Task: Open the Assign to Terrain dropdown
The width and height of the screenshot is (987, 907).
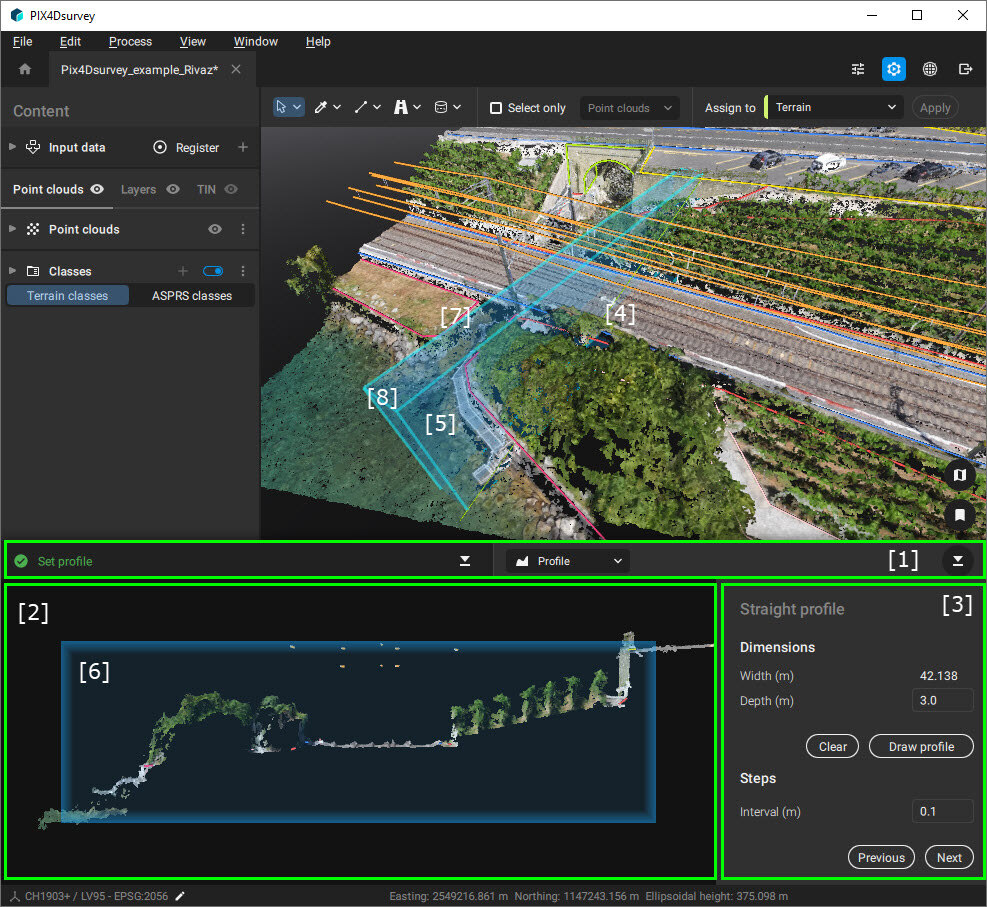Action: coord(835,107)
